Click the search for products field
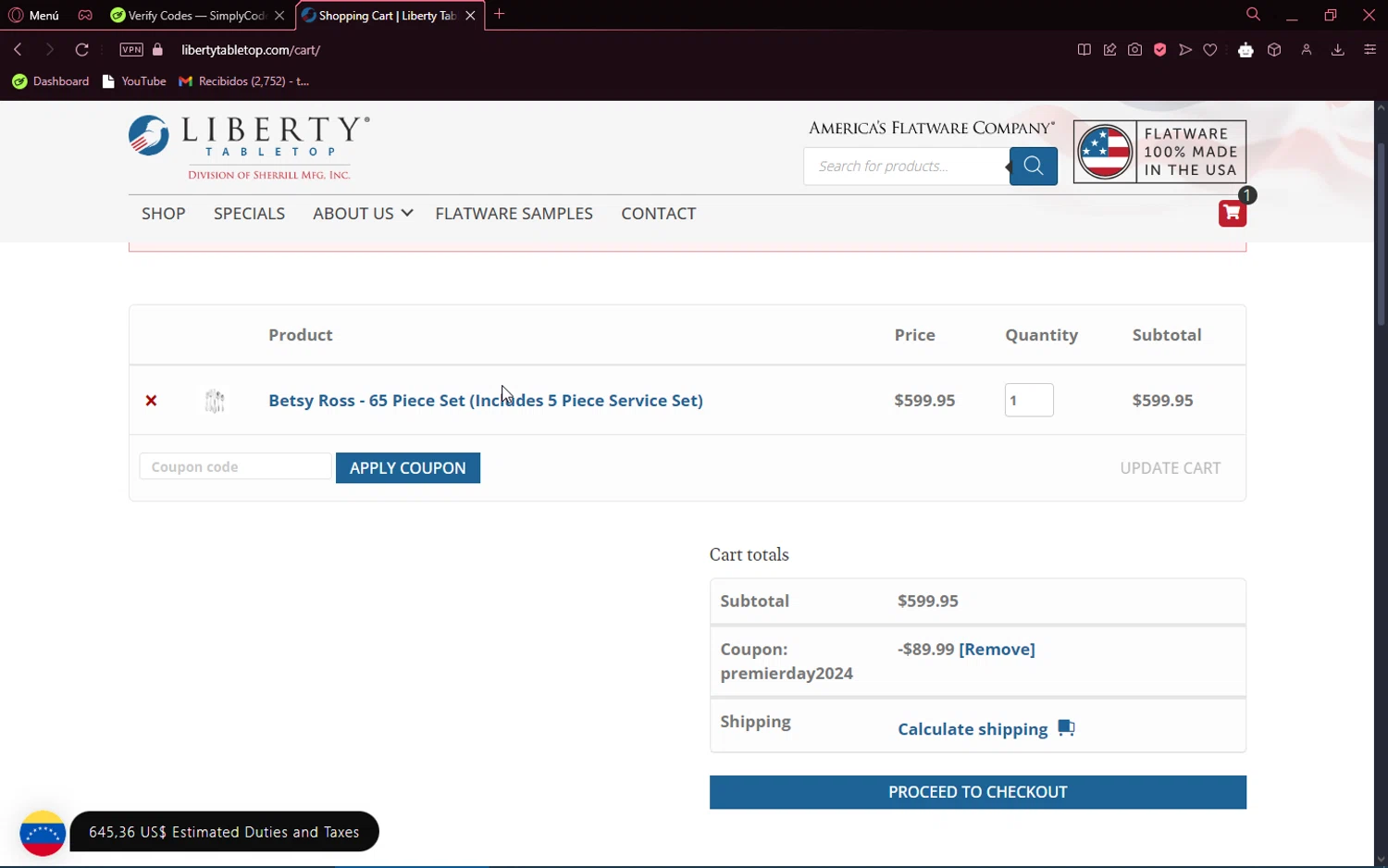The width and height of the screenshot is (1388, 868). click(x=905, y=166)
